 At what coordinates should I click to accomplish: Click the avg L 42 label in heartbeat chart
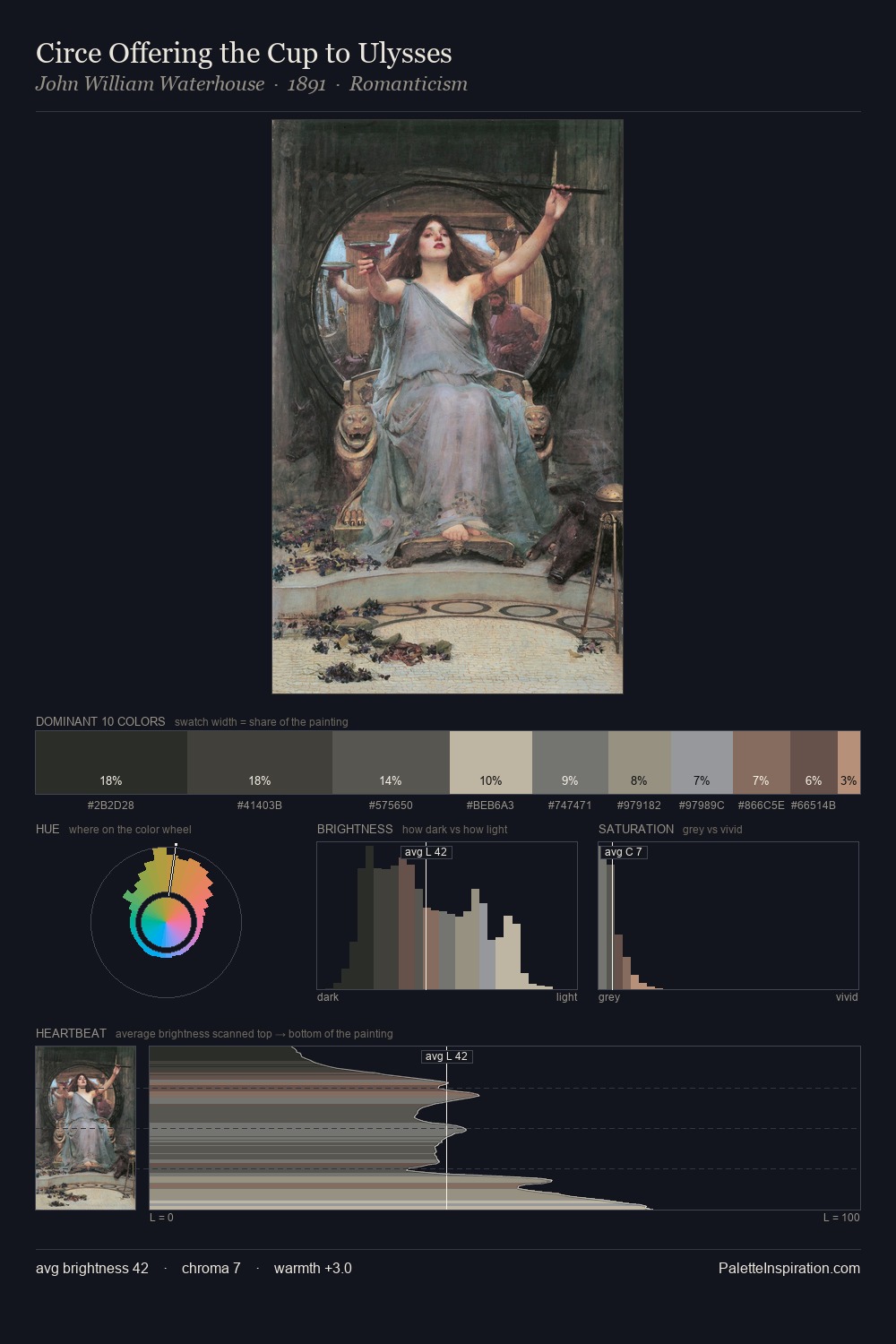tap(446, 1056)
